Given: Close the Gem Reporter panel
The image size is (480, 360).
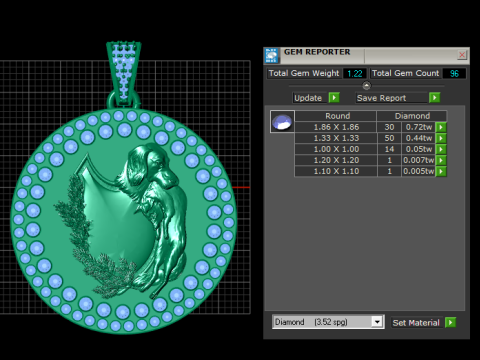Looking at the screenshot, I should click(x=462, y=55).
